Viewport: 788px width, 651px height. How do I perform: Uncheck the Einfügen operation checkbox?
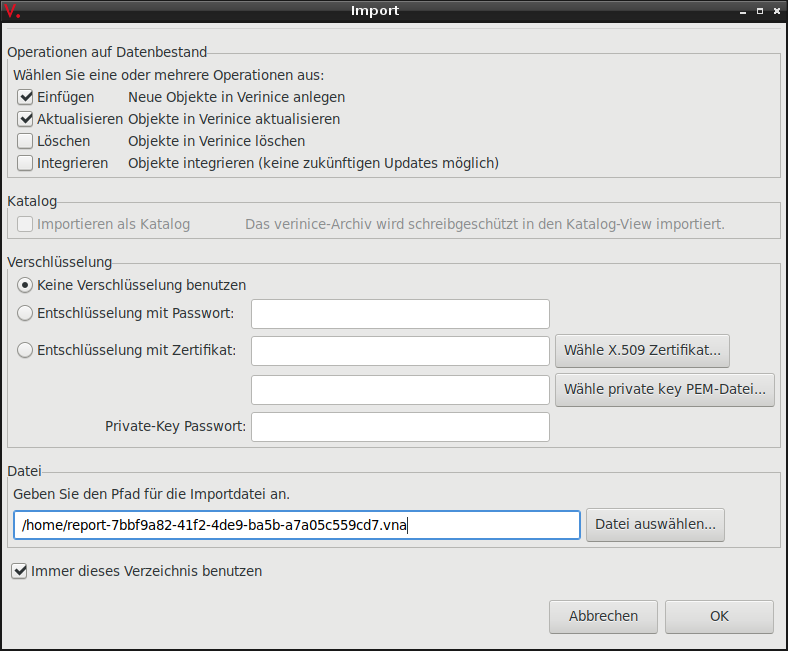26,97
